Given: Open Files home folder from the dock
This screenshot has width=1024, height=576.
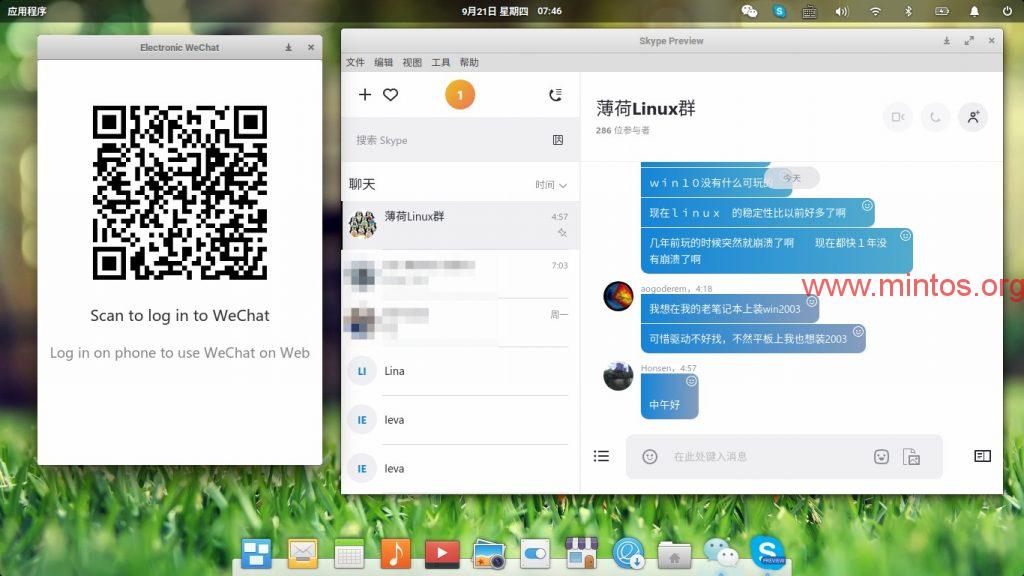Looking at the screenshot, I should (x=675, y=555).
